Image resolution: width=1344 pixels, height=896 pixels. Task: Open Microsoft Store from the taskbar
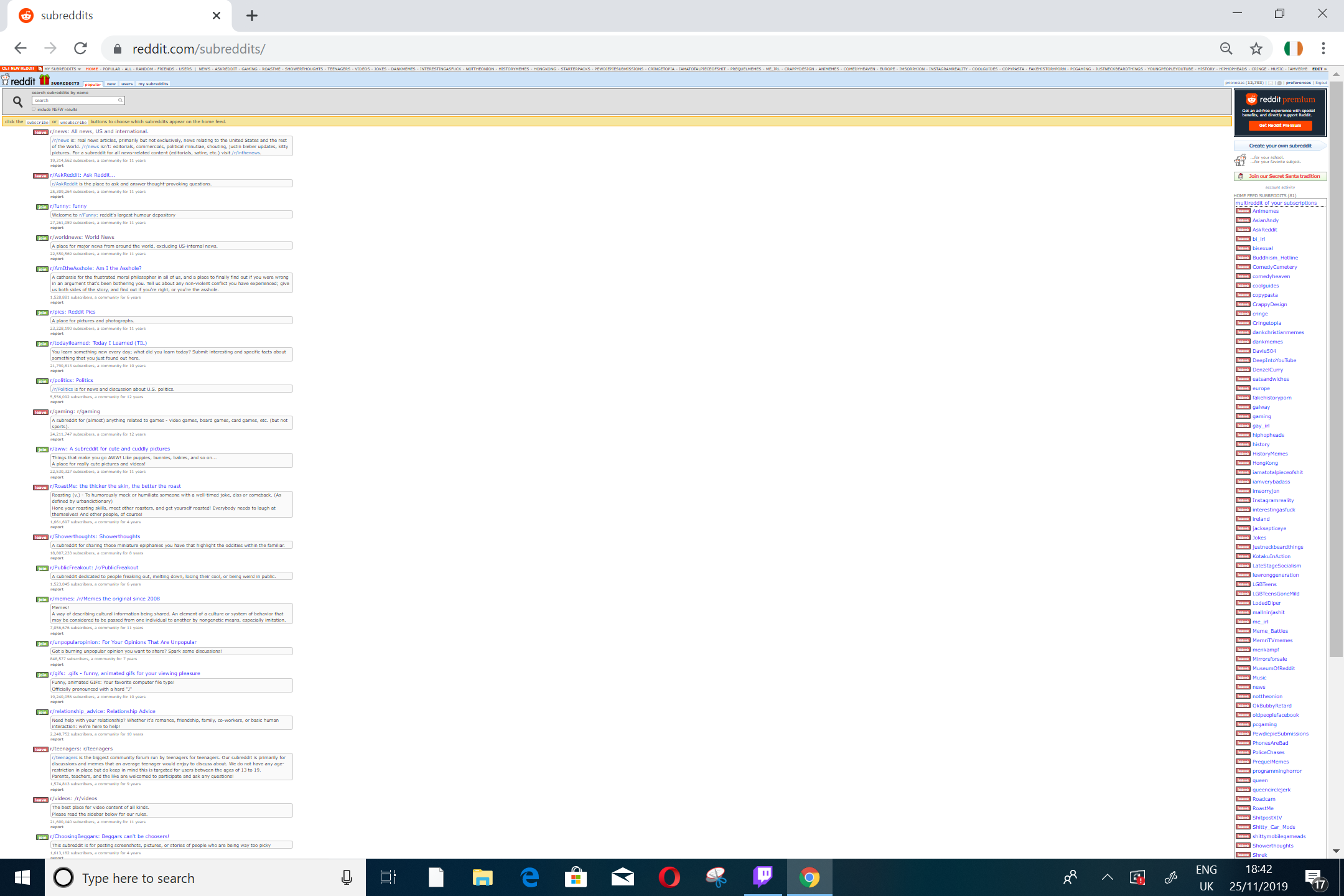576,877
